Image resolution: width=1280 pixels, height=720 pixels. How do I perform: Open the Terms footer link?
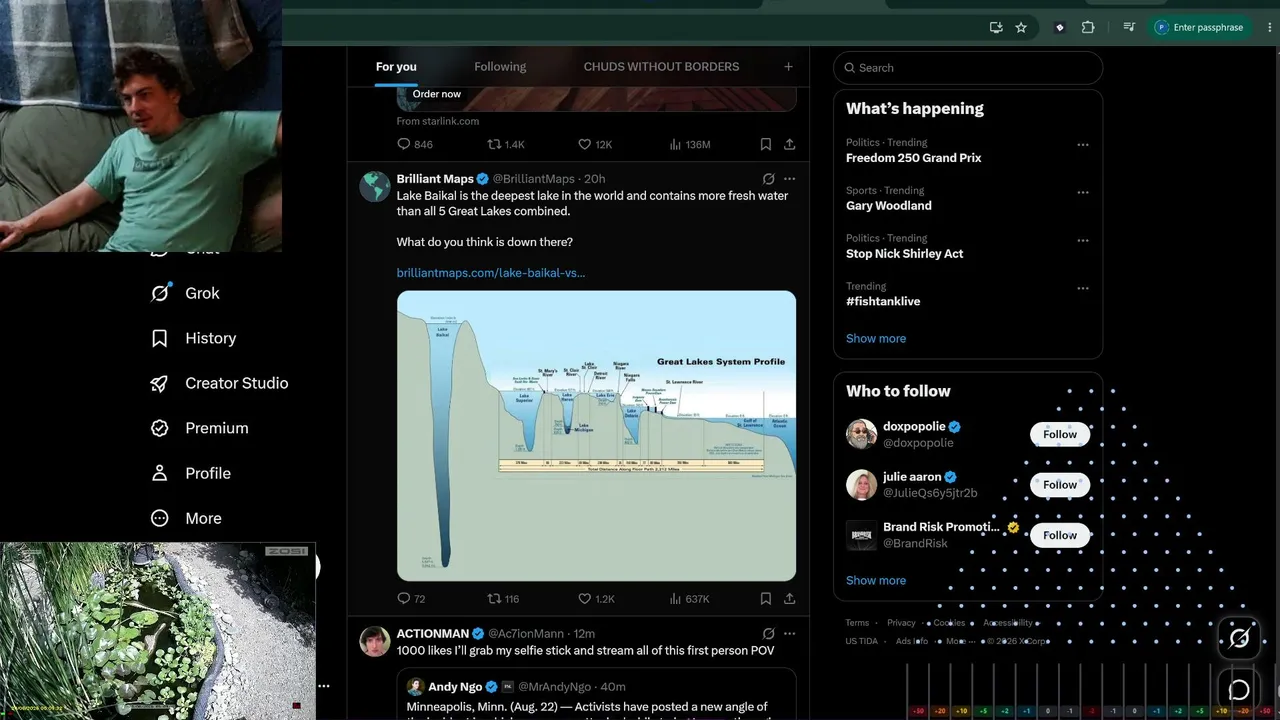point(857,623)
